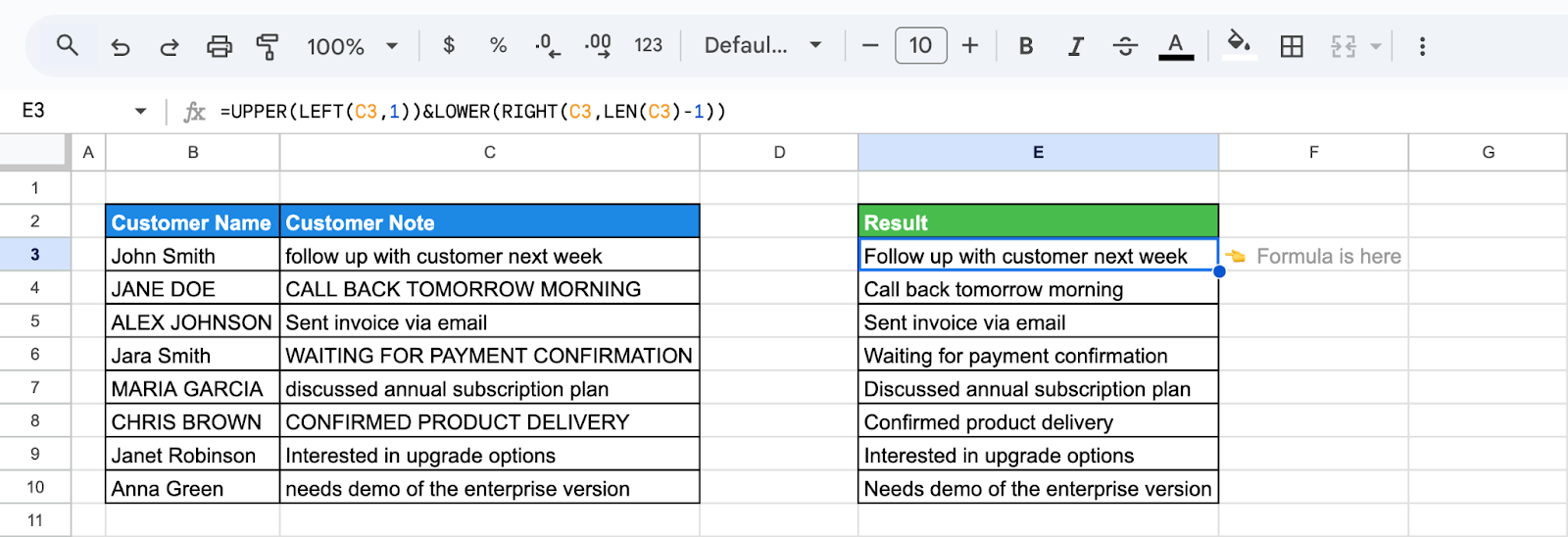Toggle bold formatting
The height and width of the screenshot is (537, 1568).
tap(1026, 46)
